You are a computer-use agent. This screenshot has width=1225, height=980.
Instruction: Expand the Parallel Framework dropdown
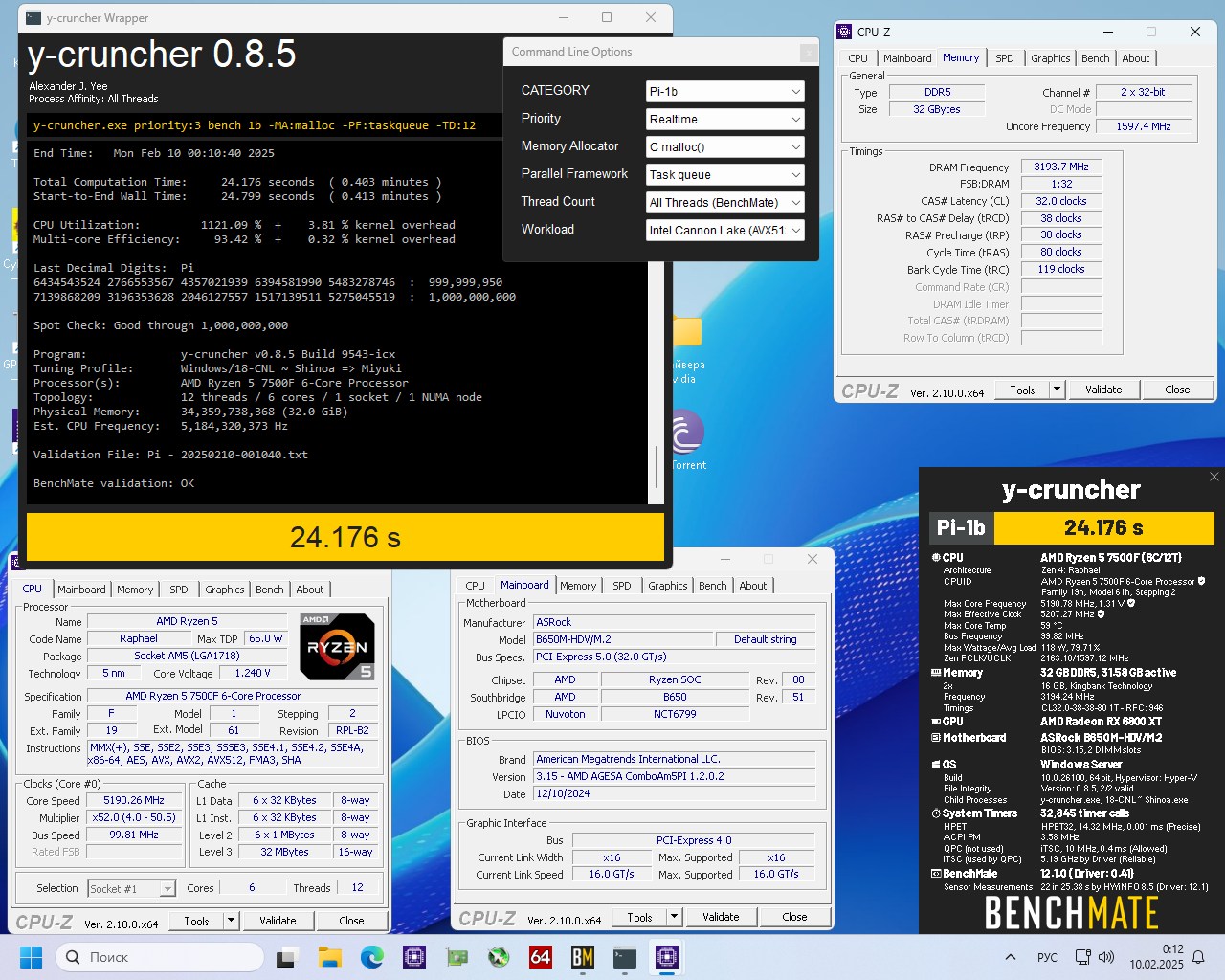tap(725, 174)
